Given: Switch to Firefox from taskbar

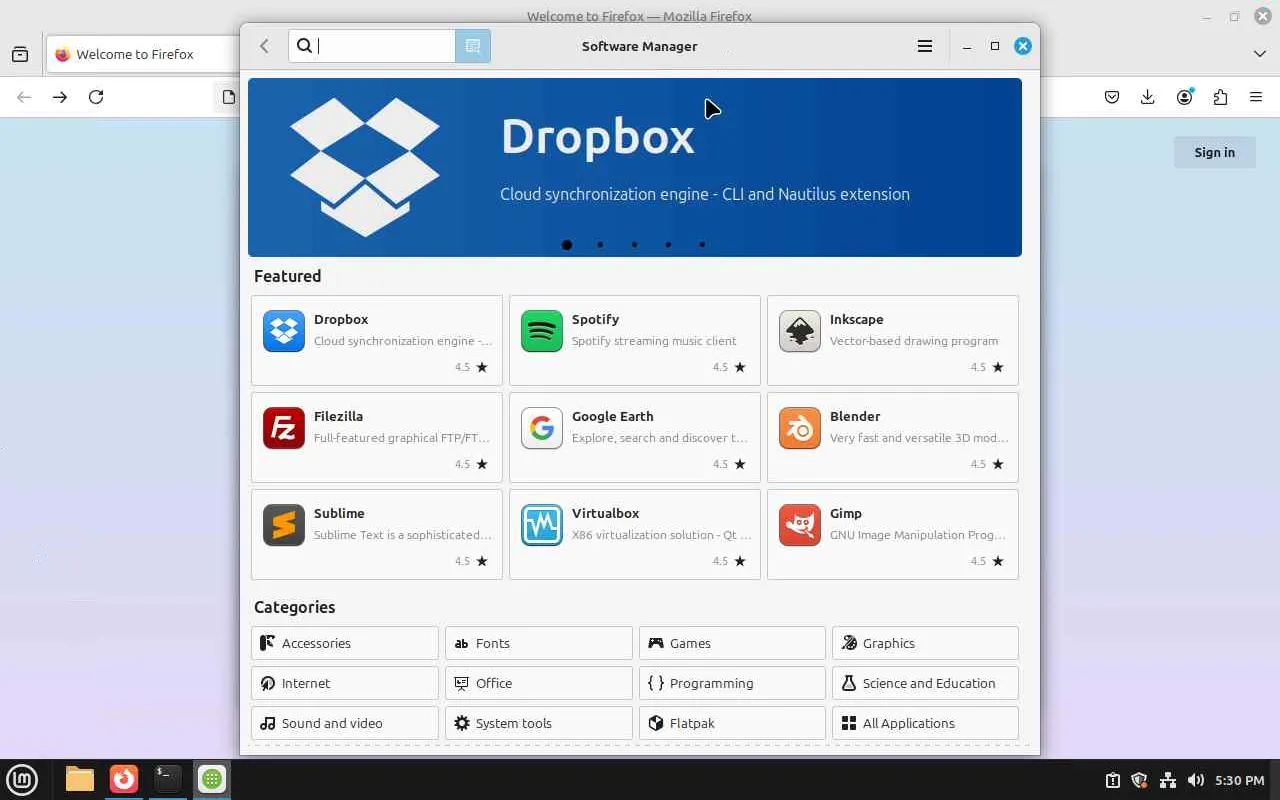Looking at the screenshot, I should [x=124, y=779].
